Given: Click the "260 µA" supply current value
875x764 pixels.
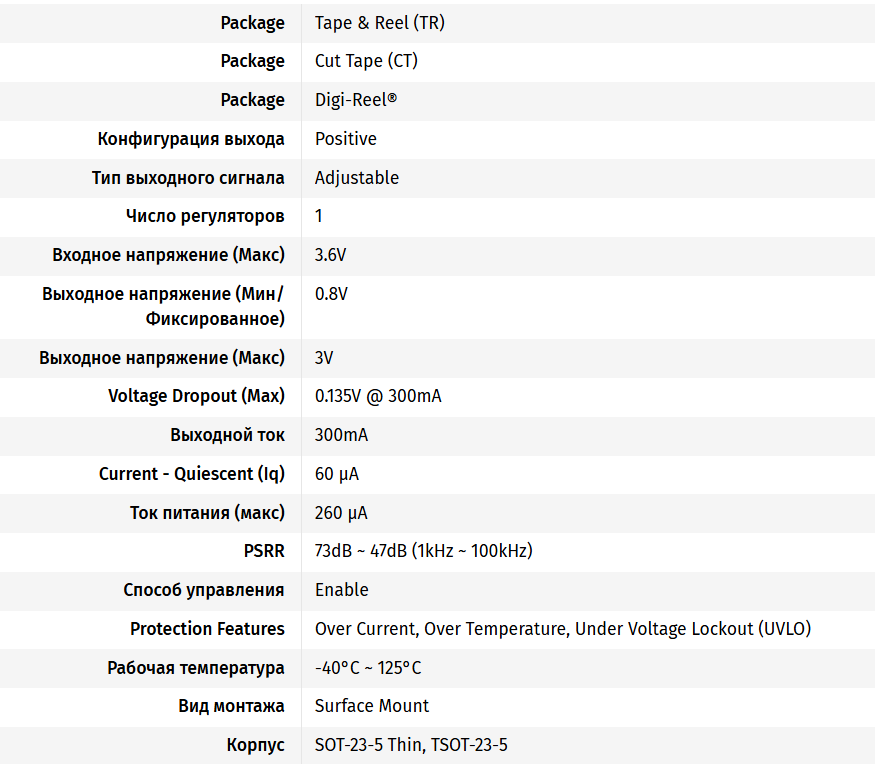Looking at the screenshot, I should point(341,513).
